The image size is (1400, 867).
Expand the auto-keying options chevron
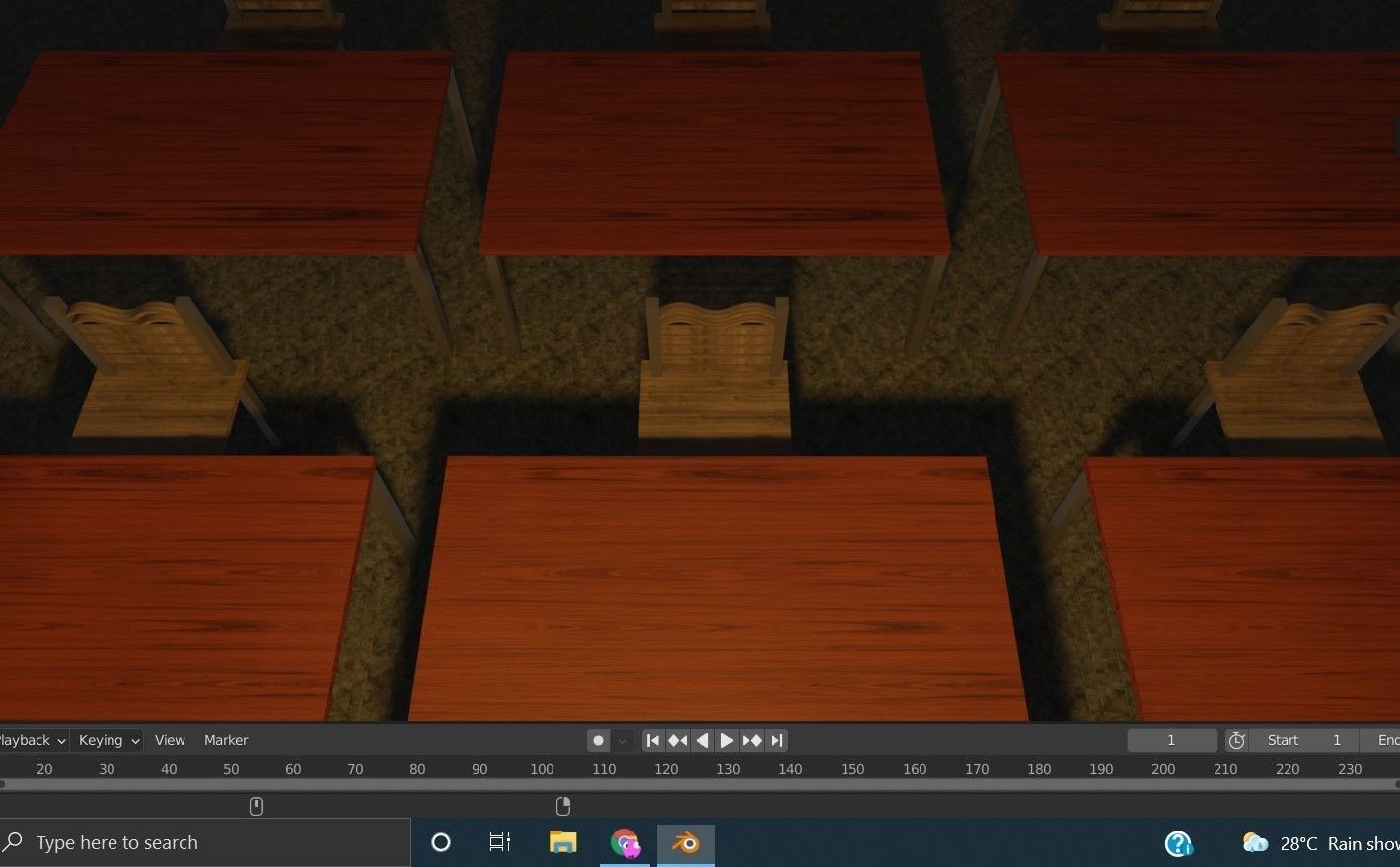coord(622,740)
